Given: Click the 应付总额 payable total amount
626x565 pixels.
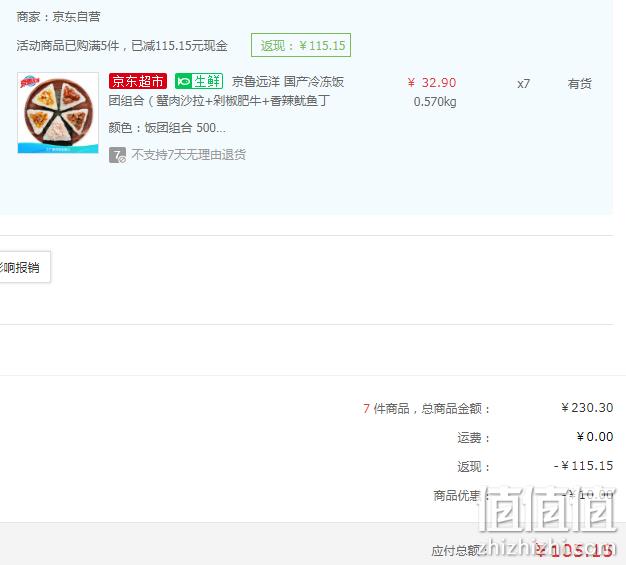Looking at the screenshot, I should point(574,551).
